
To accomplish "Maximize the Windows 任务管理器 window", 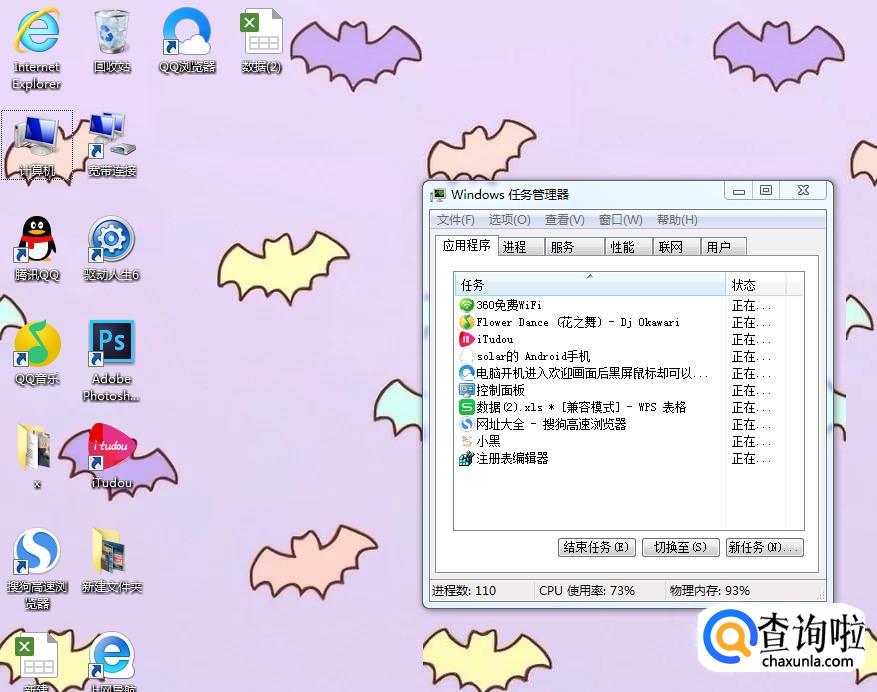I will 766,191.
